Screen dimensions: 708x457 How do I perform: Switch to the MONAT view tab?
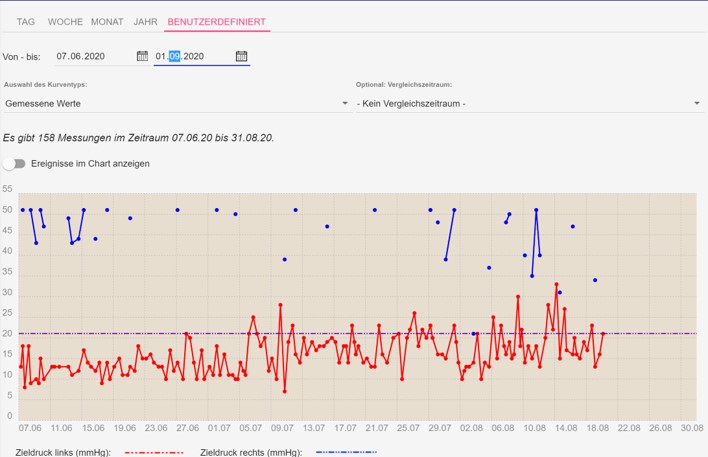[x=107, y=21]
